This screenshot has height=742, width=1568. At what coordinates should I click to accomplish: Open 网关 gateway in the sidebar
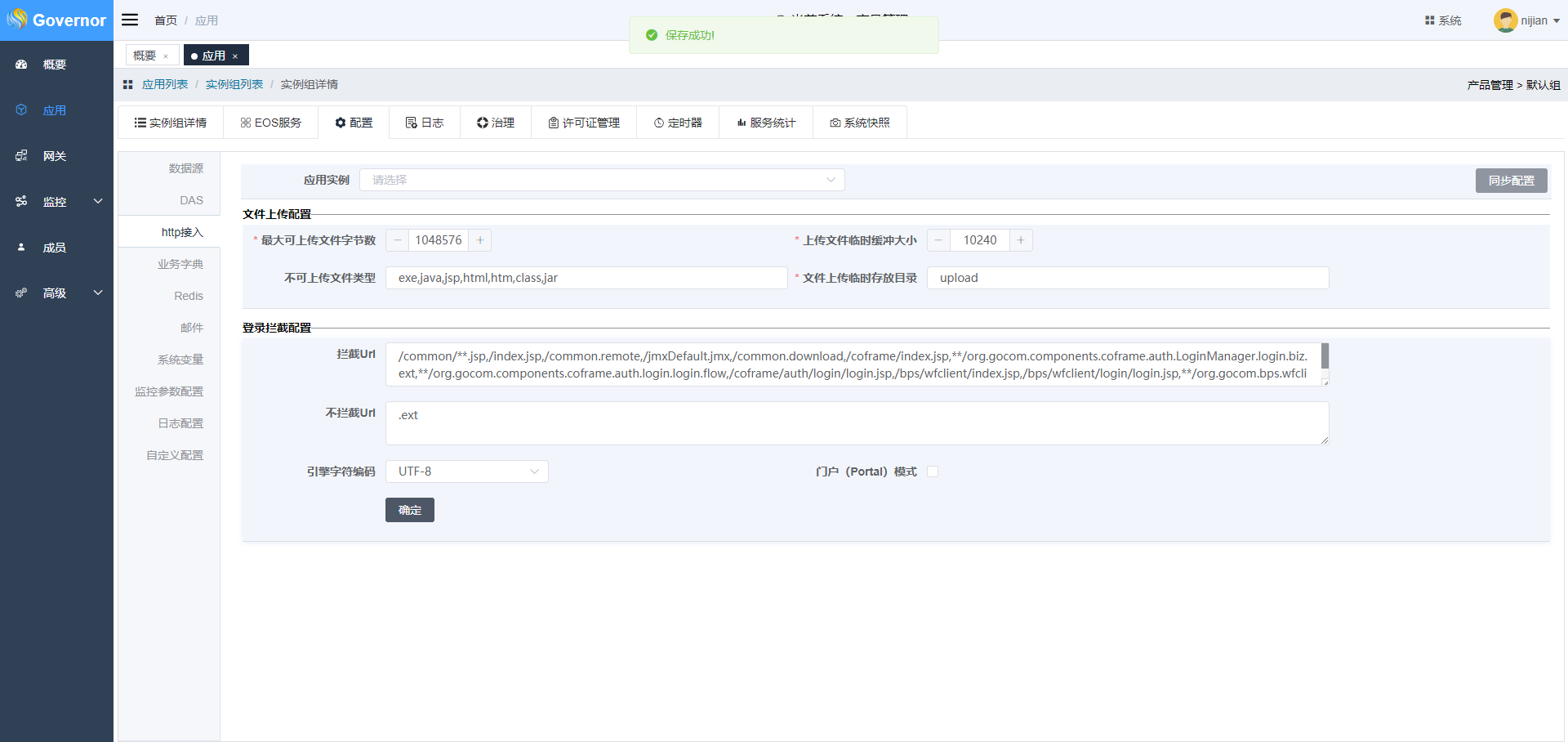(x=55, y=156)
